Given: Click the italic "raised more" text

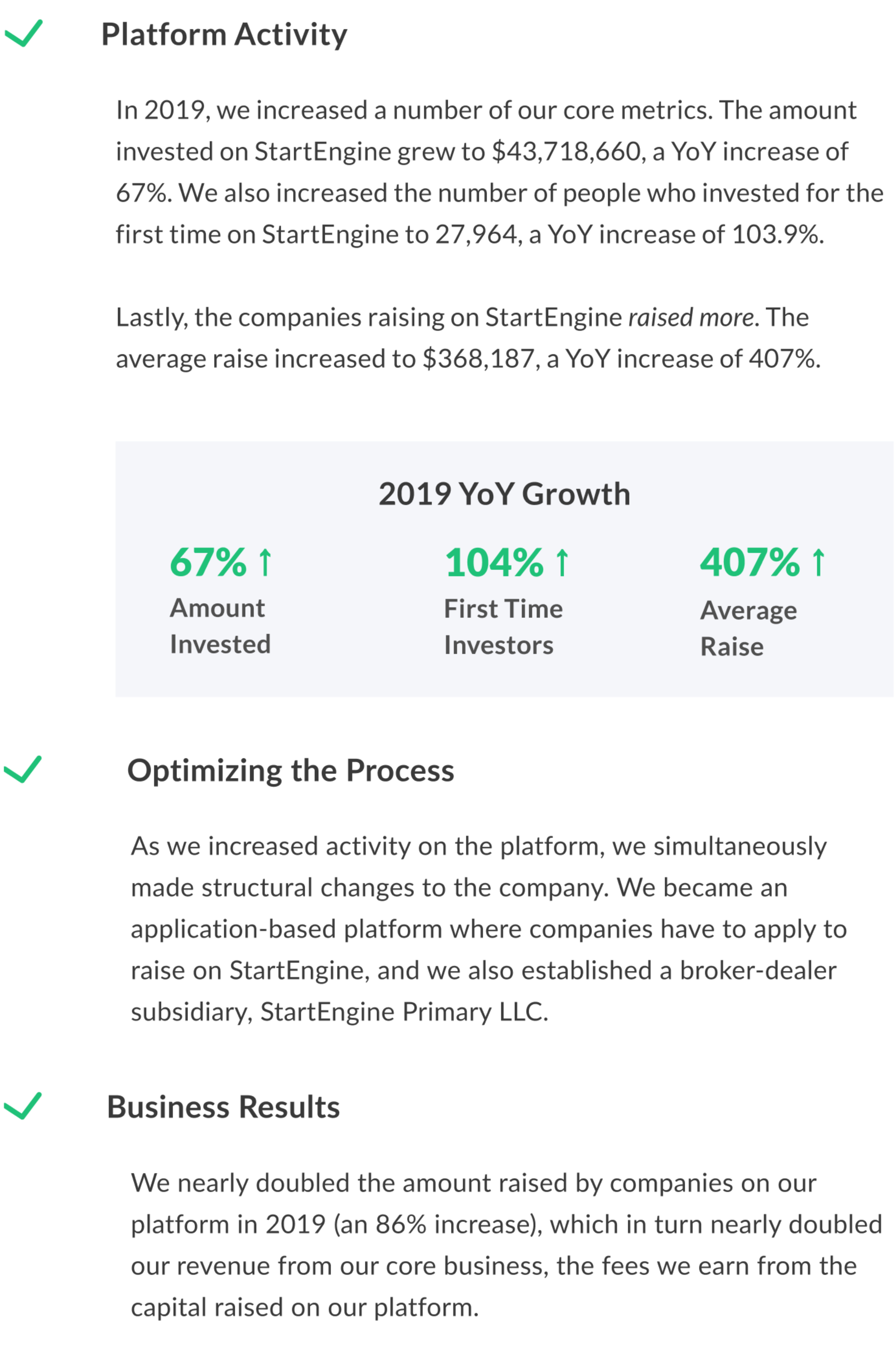Looking at the screenshot, I should (x=690, y=317).
